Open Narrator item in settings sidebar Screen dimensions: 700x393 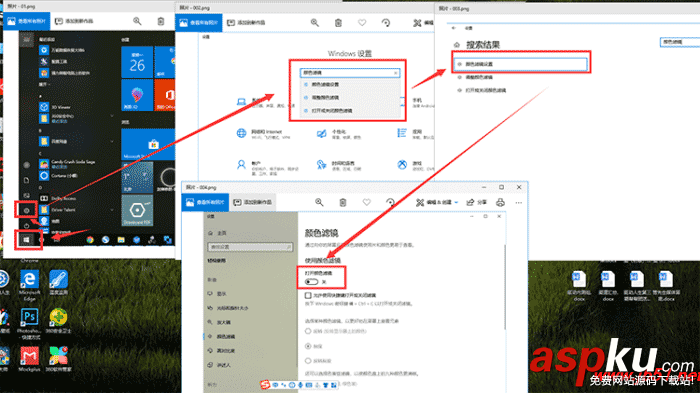pos(219,365)
